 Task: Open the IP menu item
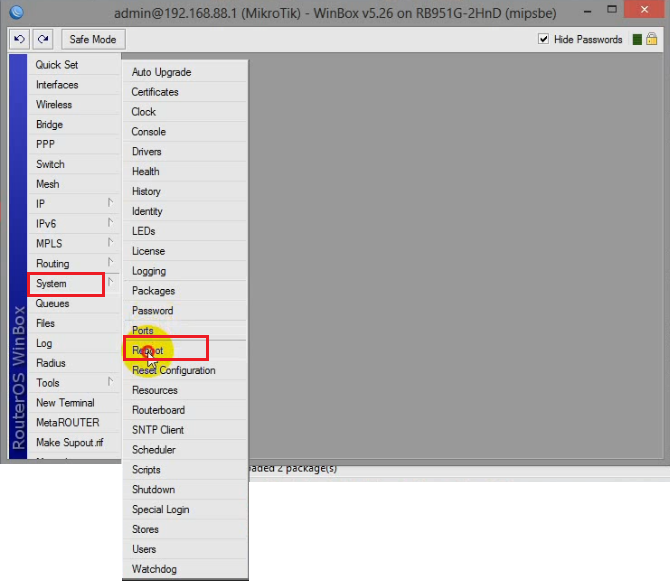73,204
